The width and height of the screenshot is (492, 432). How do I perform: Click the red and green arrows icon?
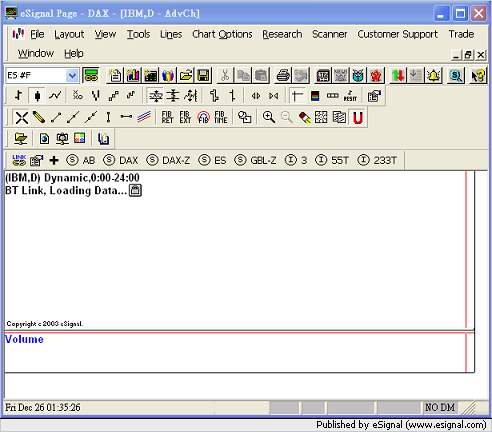(398, 76)
